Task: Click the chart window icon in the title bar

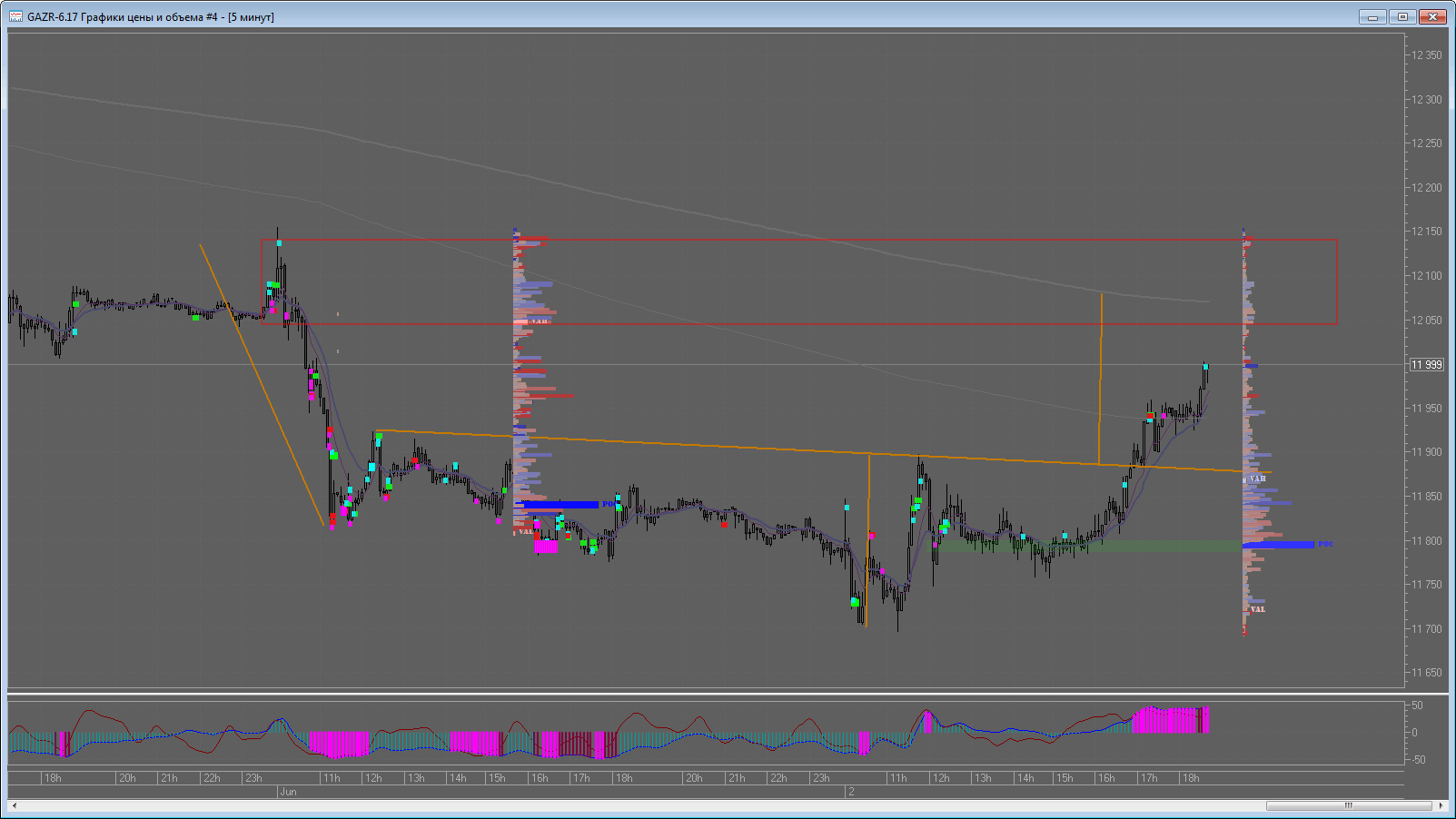Action: point(15,16)
